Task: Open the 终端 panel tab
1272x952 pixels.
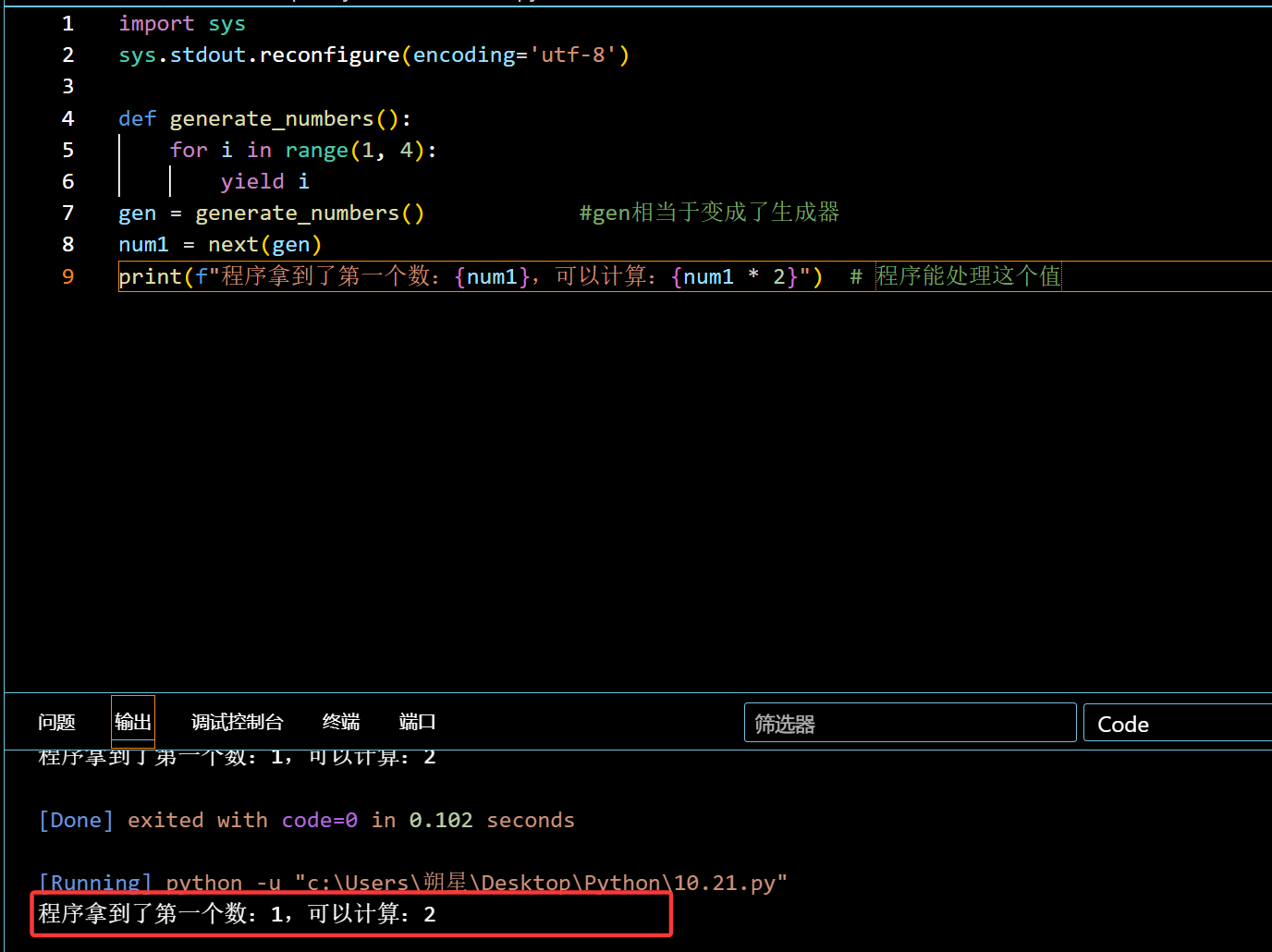Action: click(x=341, y=722)
